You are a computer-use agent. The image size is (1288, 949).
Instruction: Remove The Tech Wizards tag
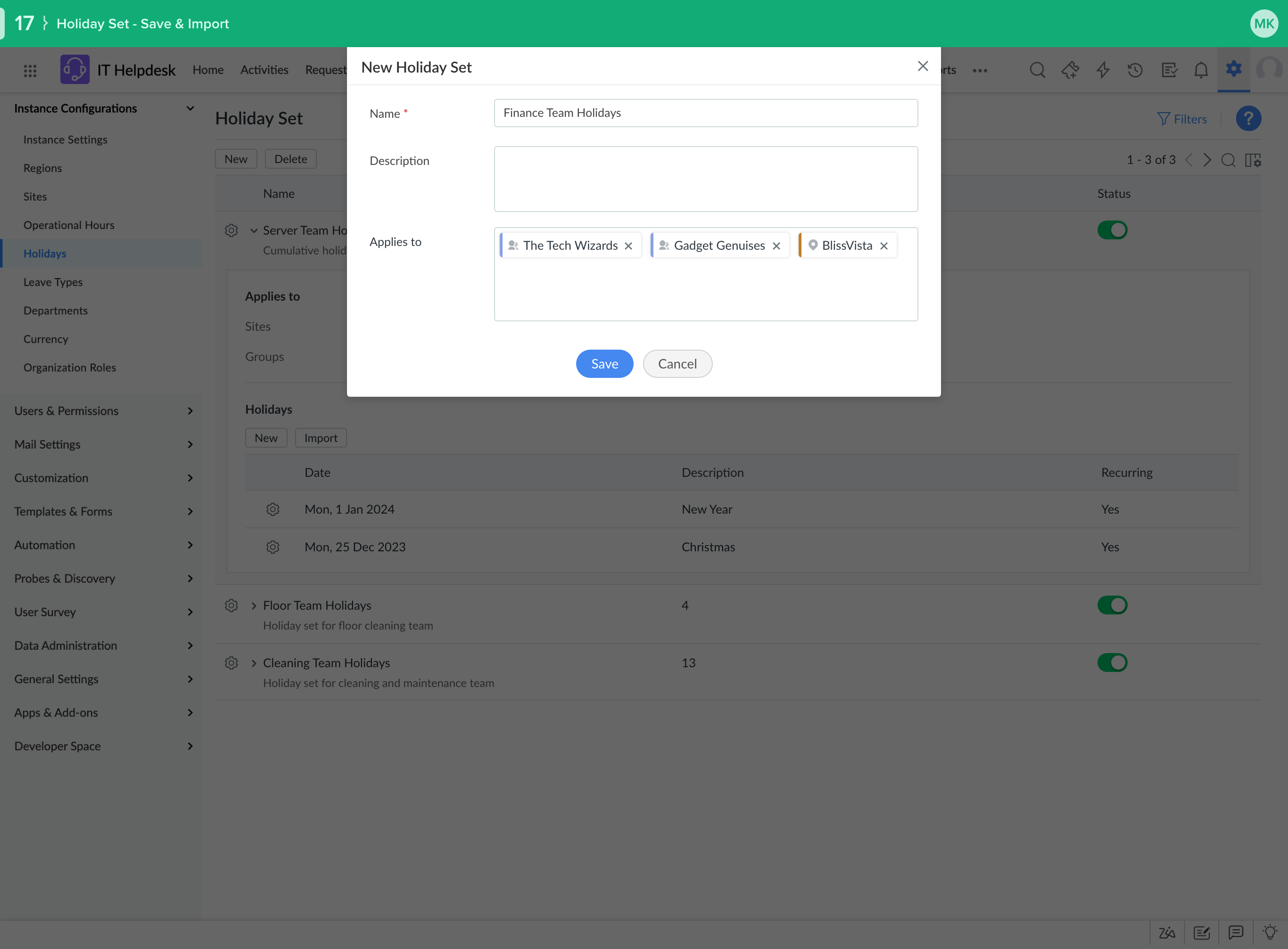[628, 246]
